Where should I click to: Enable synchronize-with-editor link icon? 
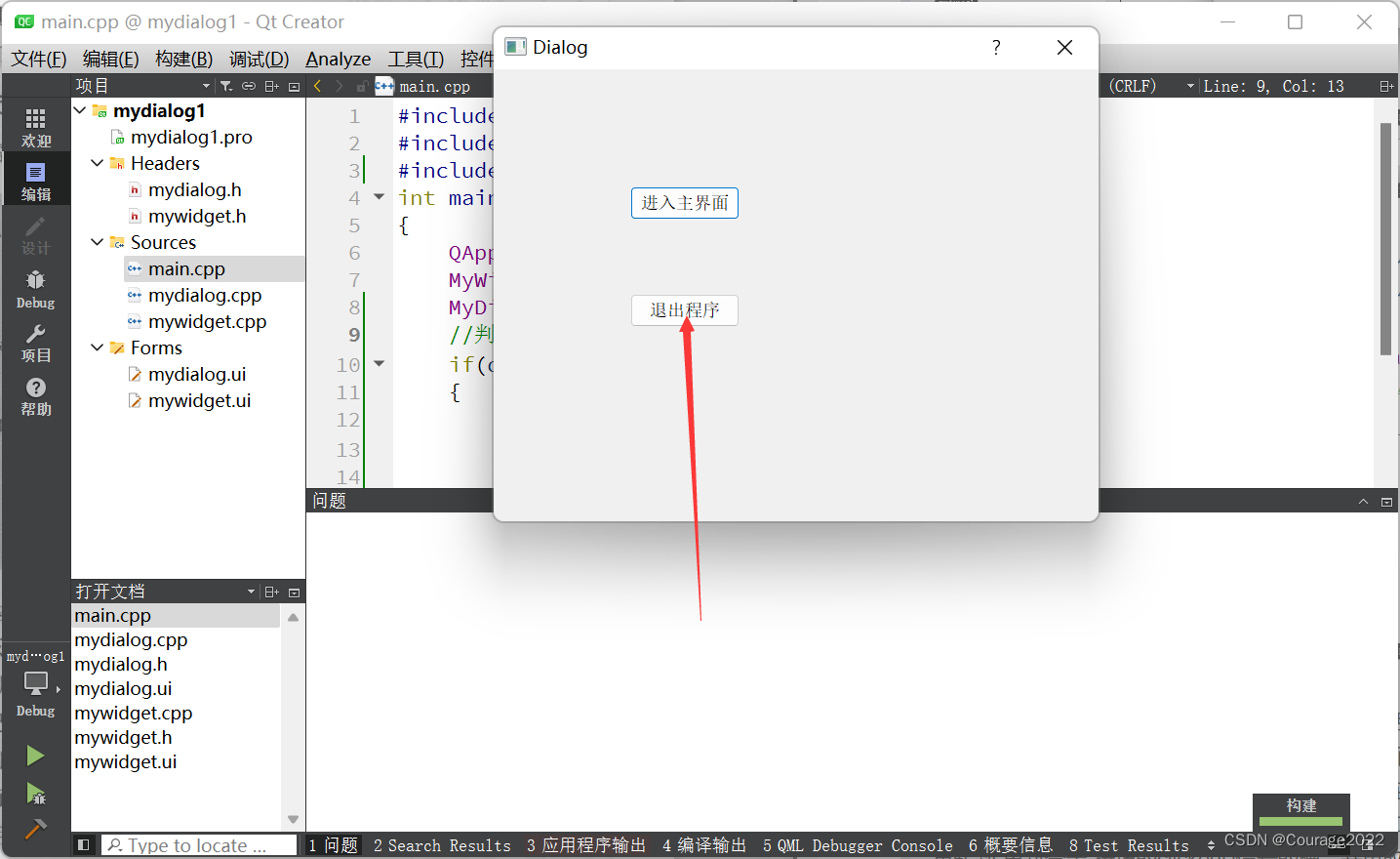pyautogui.click(x=249, y=85)
